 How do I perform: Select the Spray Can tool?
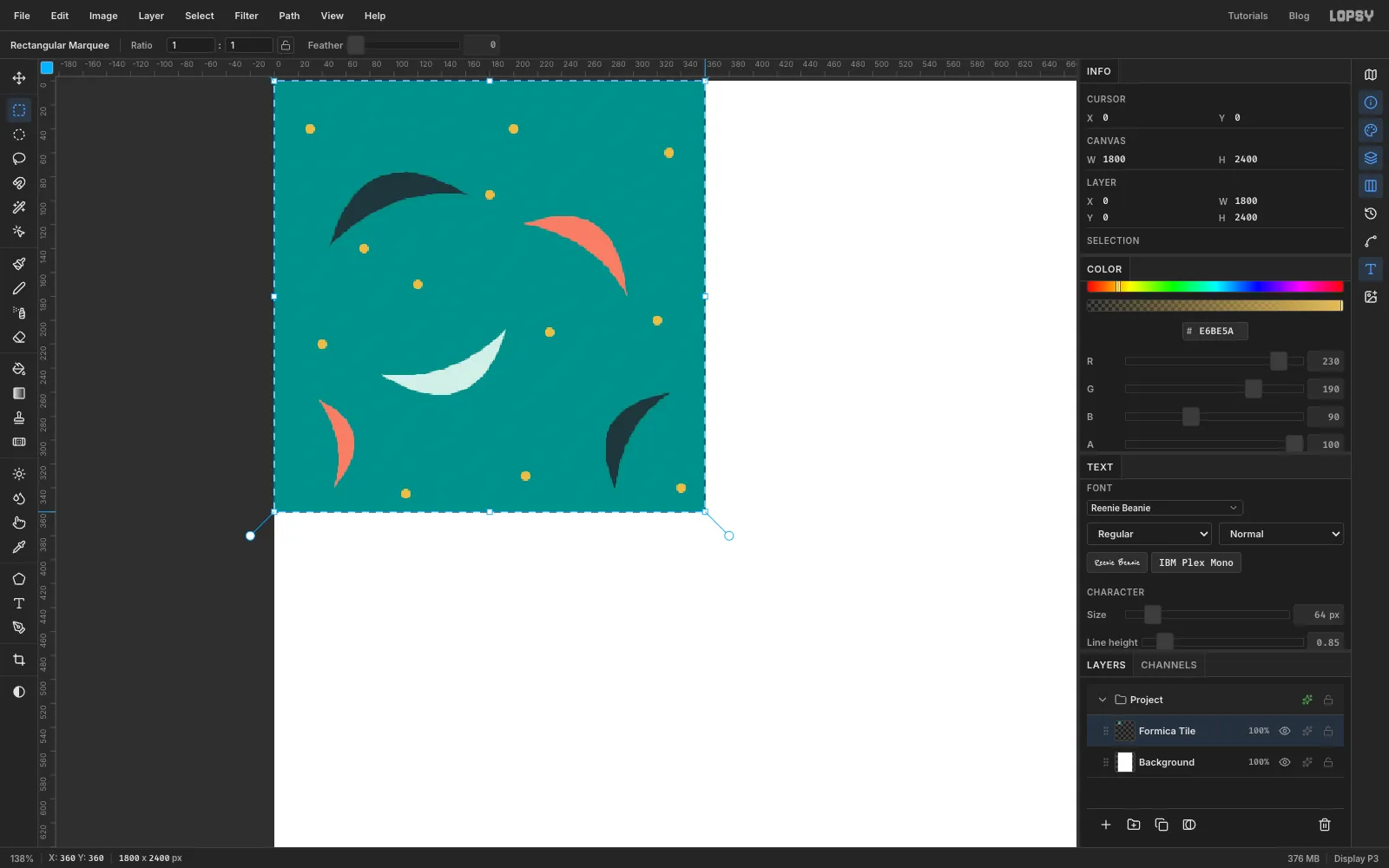pos(19,312)
